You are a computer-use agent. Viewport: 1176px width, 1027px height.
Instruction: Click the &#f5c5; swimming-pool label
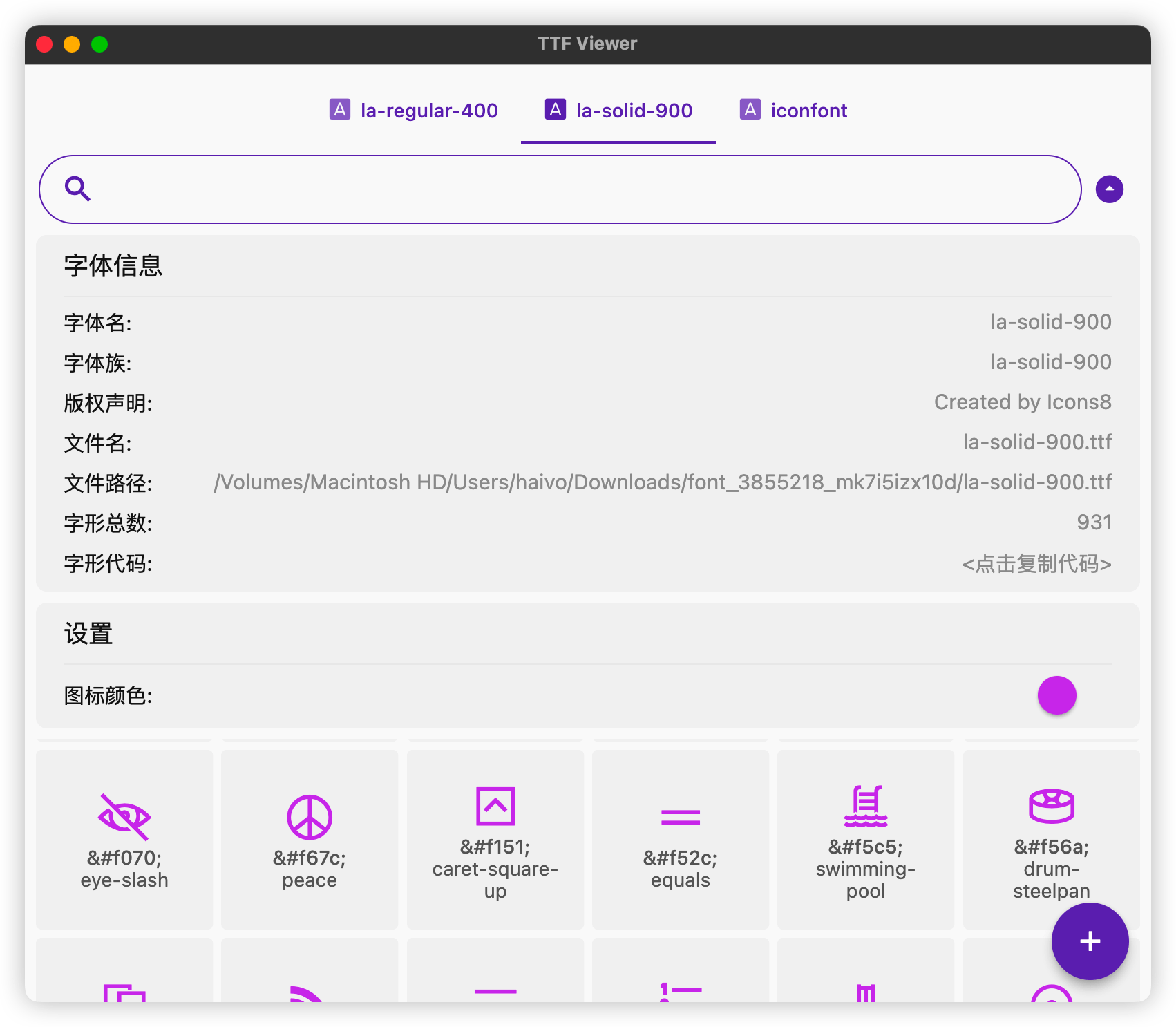[x=866, y=869]
